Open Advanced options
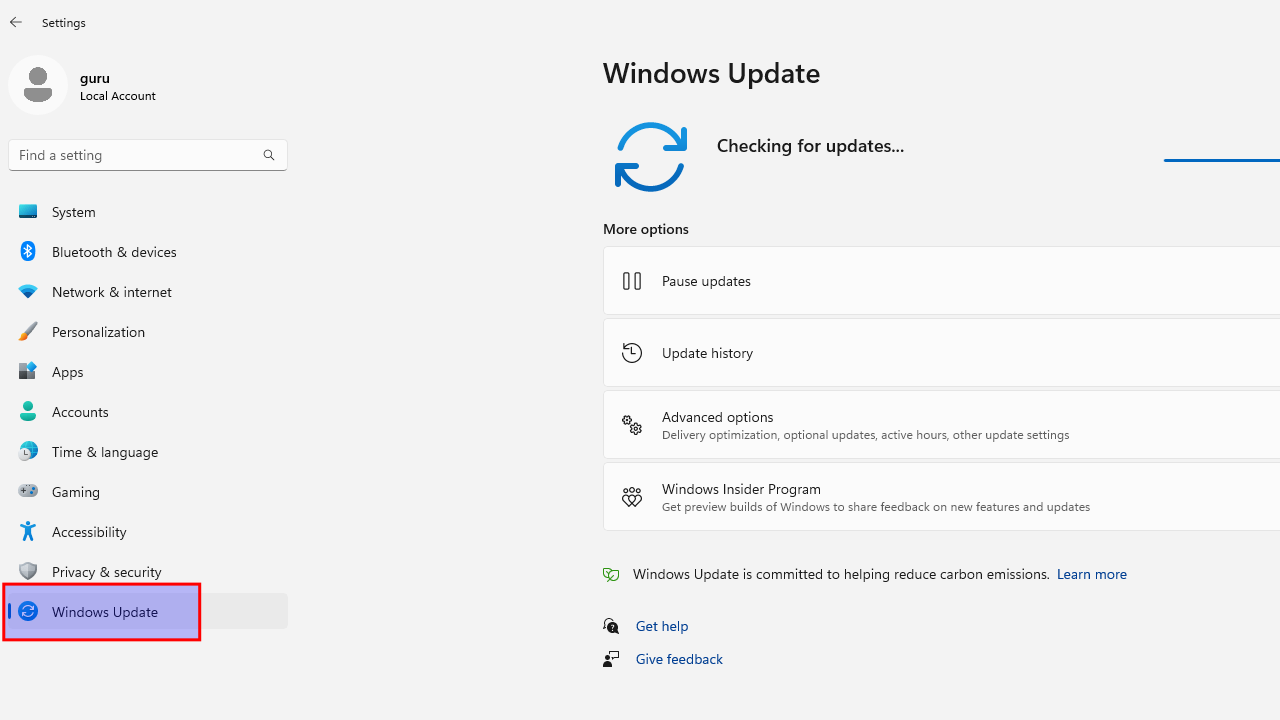 [x=941, y=425]
